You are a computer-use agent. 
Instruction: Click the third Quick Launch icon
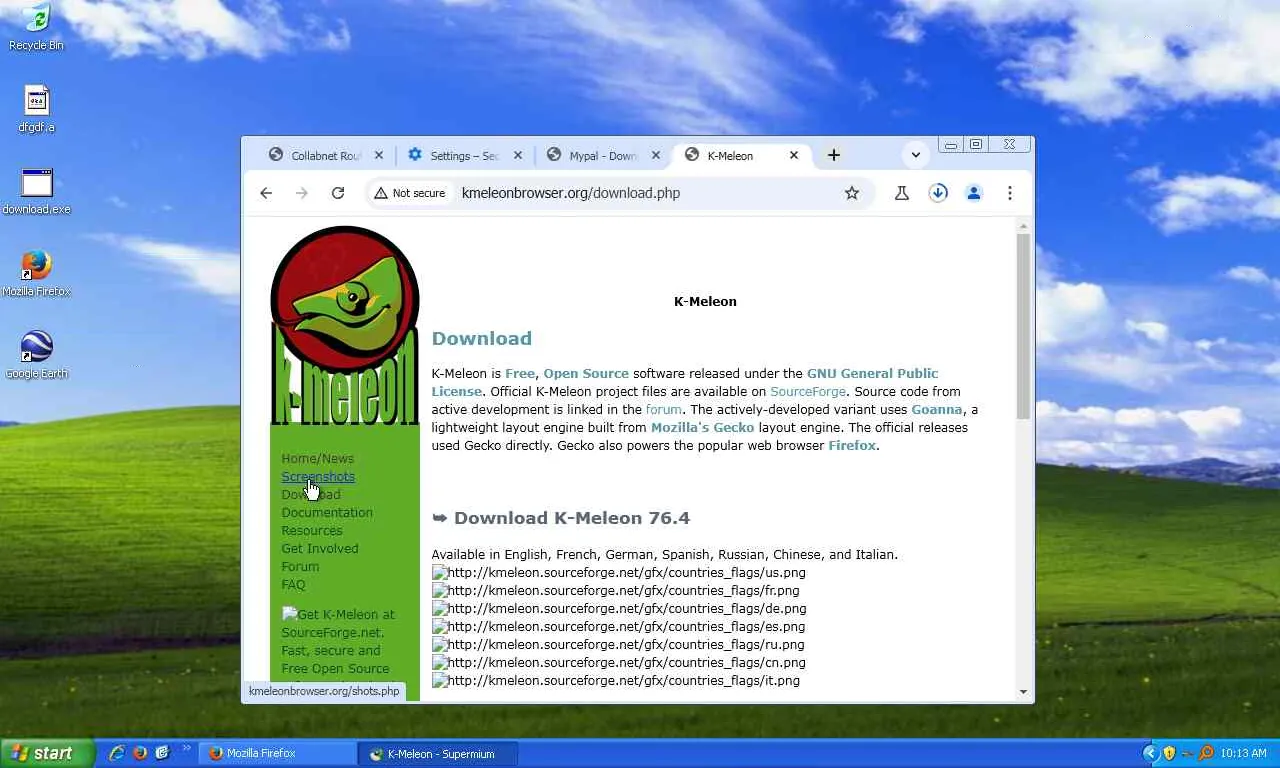[x=162, y=753]
